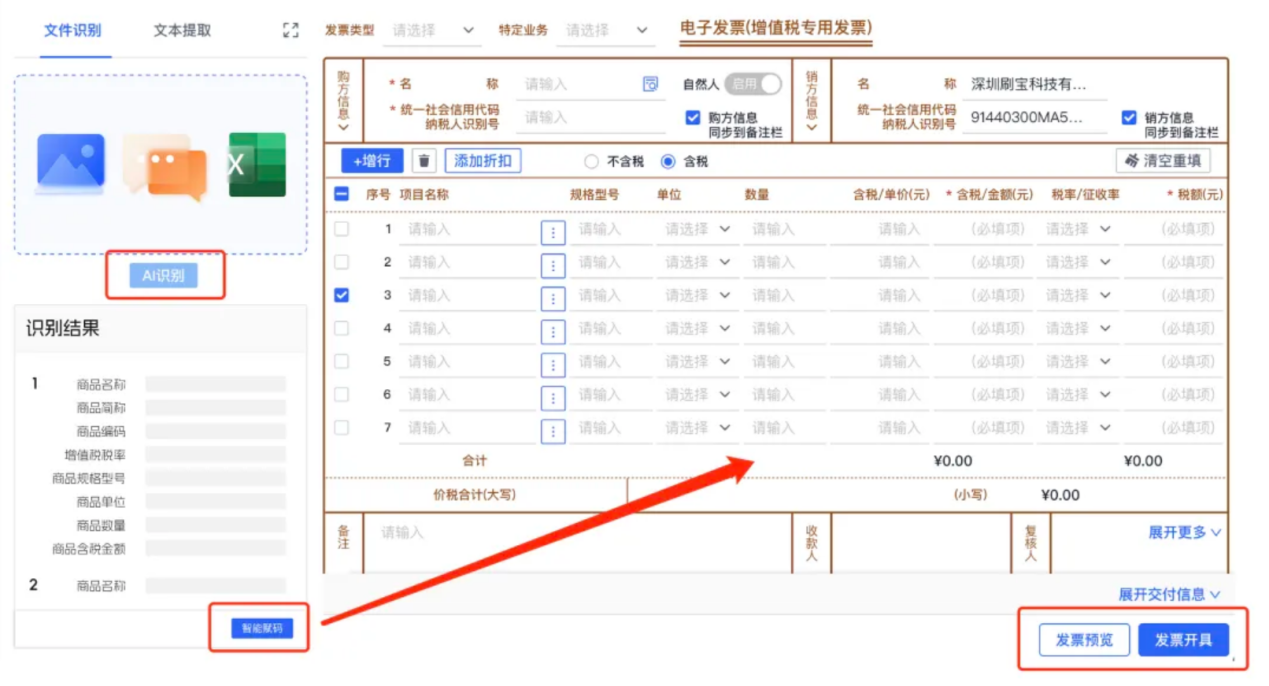Select the 不含税 radio option
1269x686 pixels.
[x=591, y=161]
